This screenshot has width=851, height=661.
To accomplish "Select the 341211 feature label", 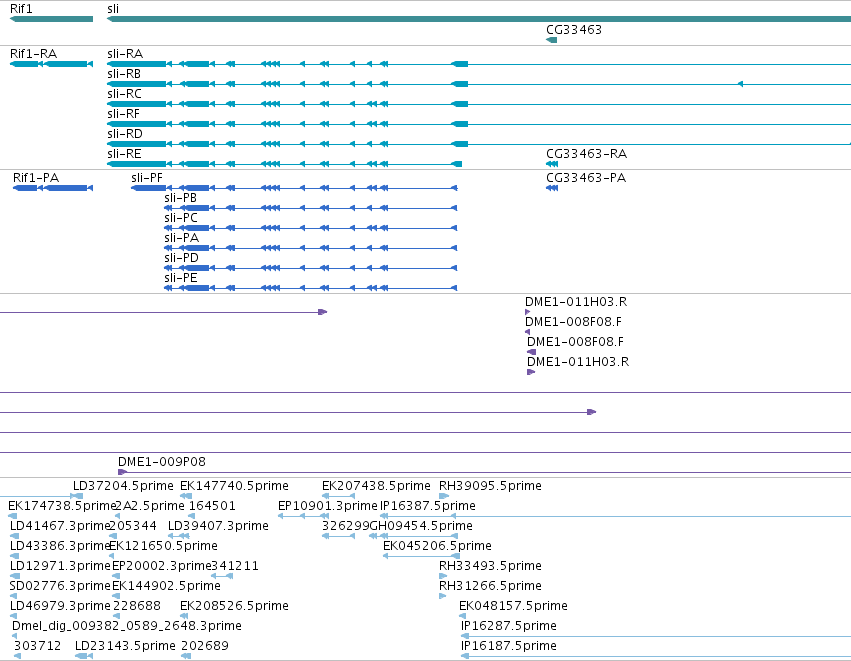I will 234,566.
